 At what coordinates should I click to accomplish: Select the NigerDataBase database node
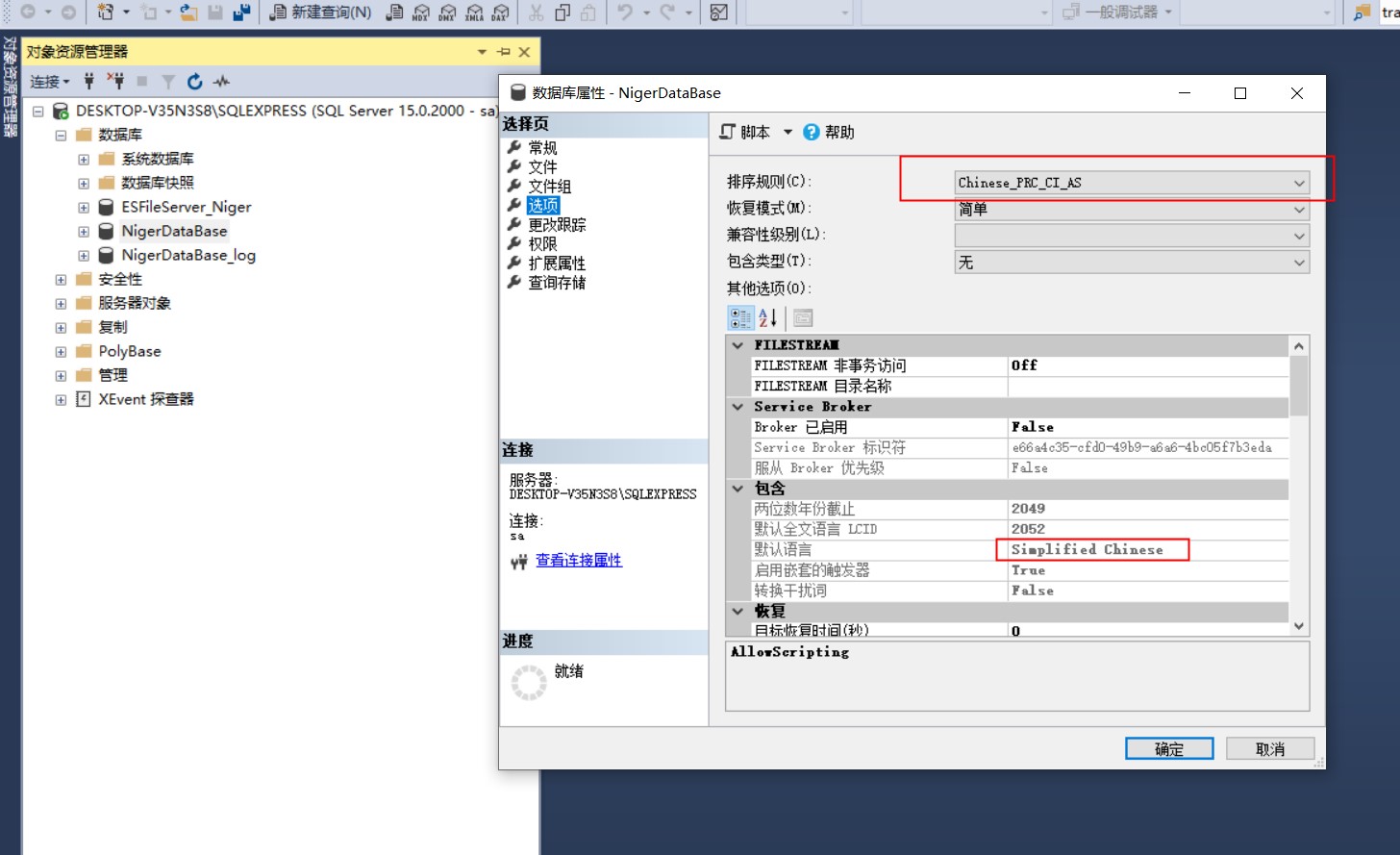tap(174, 231)
